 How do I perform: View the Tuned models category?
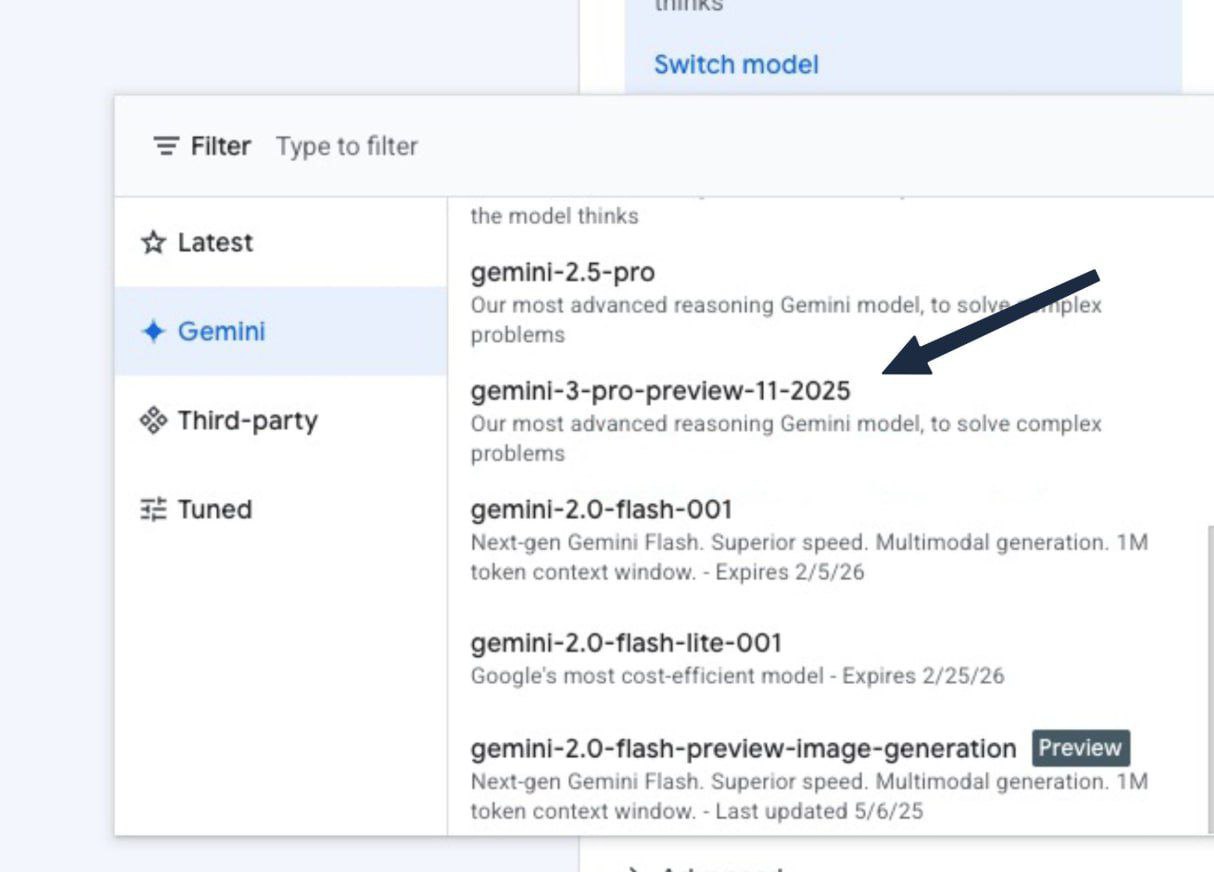tap(214, 509)
